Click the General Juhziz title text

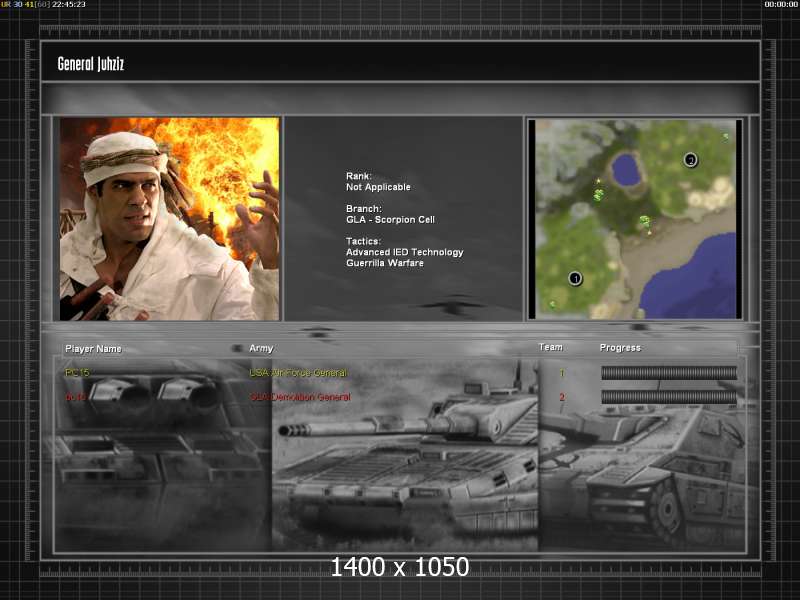91,64
